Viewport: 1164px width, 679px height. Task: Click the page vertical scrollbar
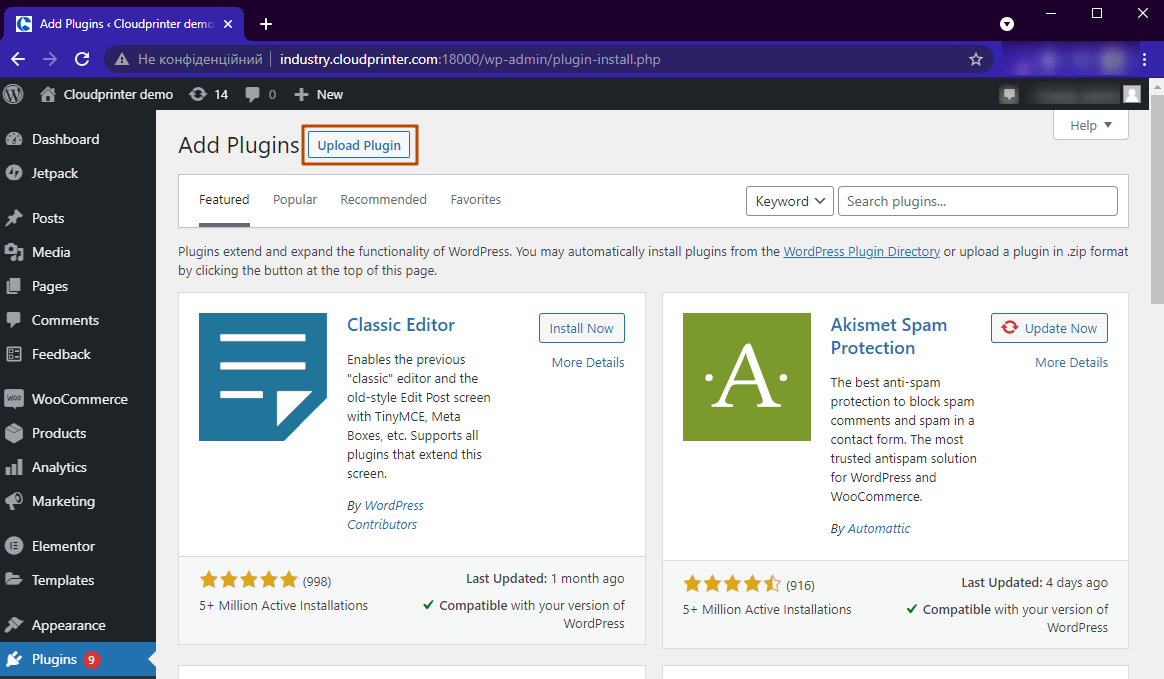1157,200
